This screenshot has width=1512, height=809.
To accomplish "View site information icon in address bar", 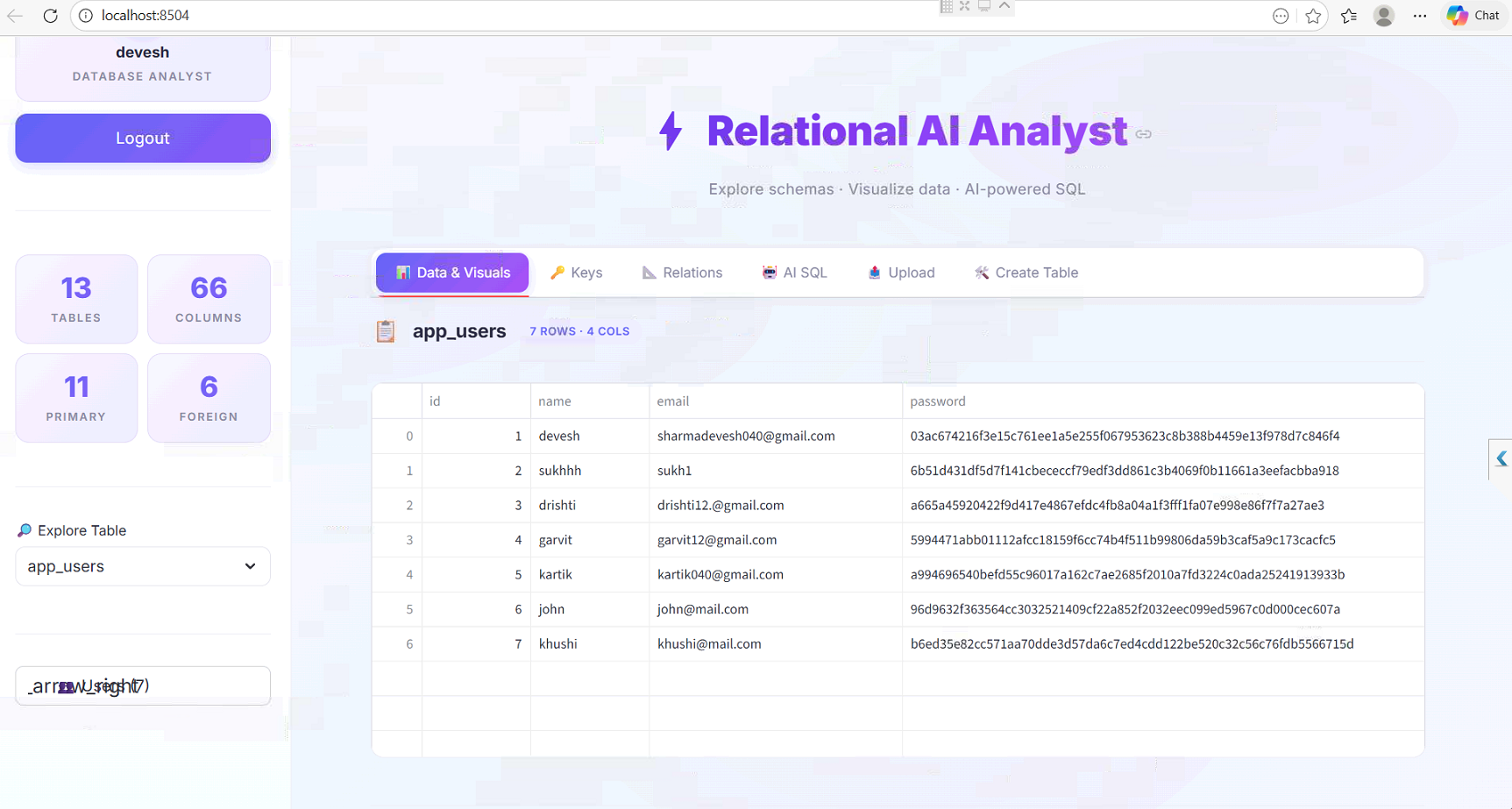I will tap(86, 16).
